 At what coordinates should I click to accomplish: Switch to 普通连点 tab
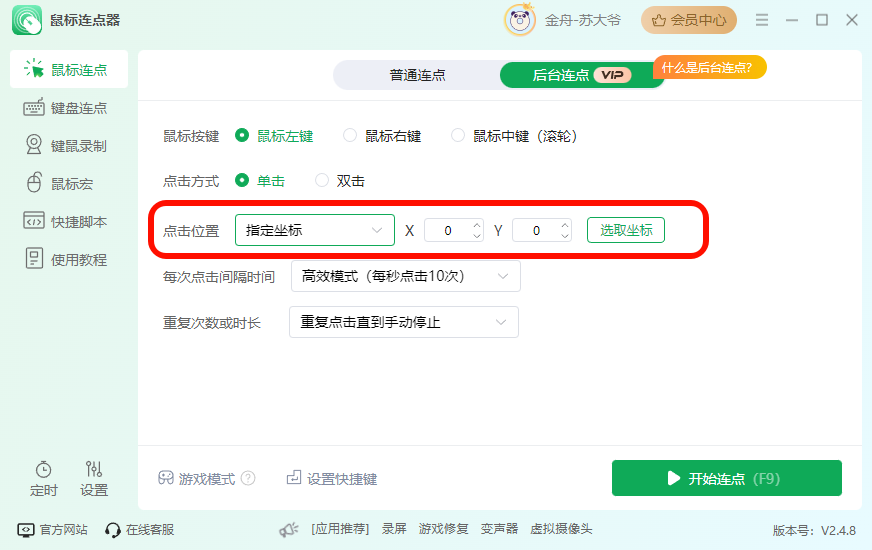[x=417, y=75]
